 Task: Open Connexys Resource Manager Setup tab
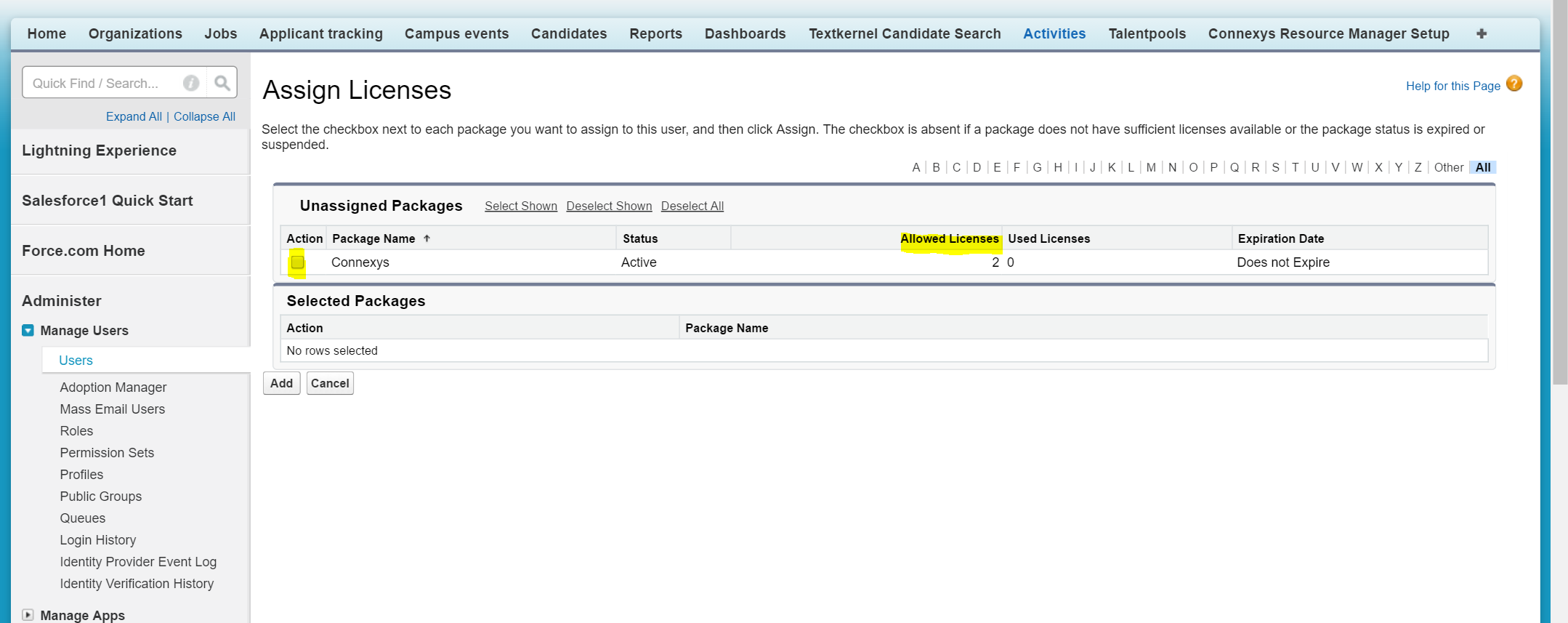point(1329,33)
